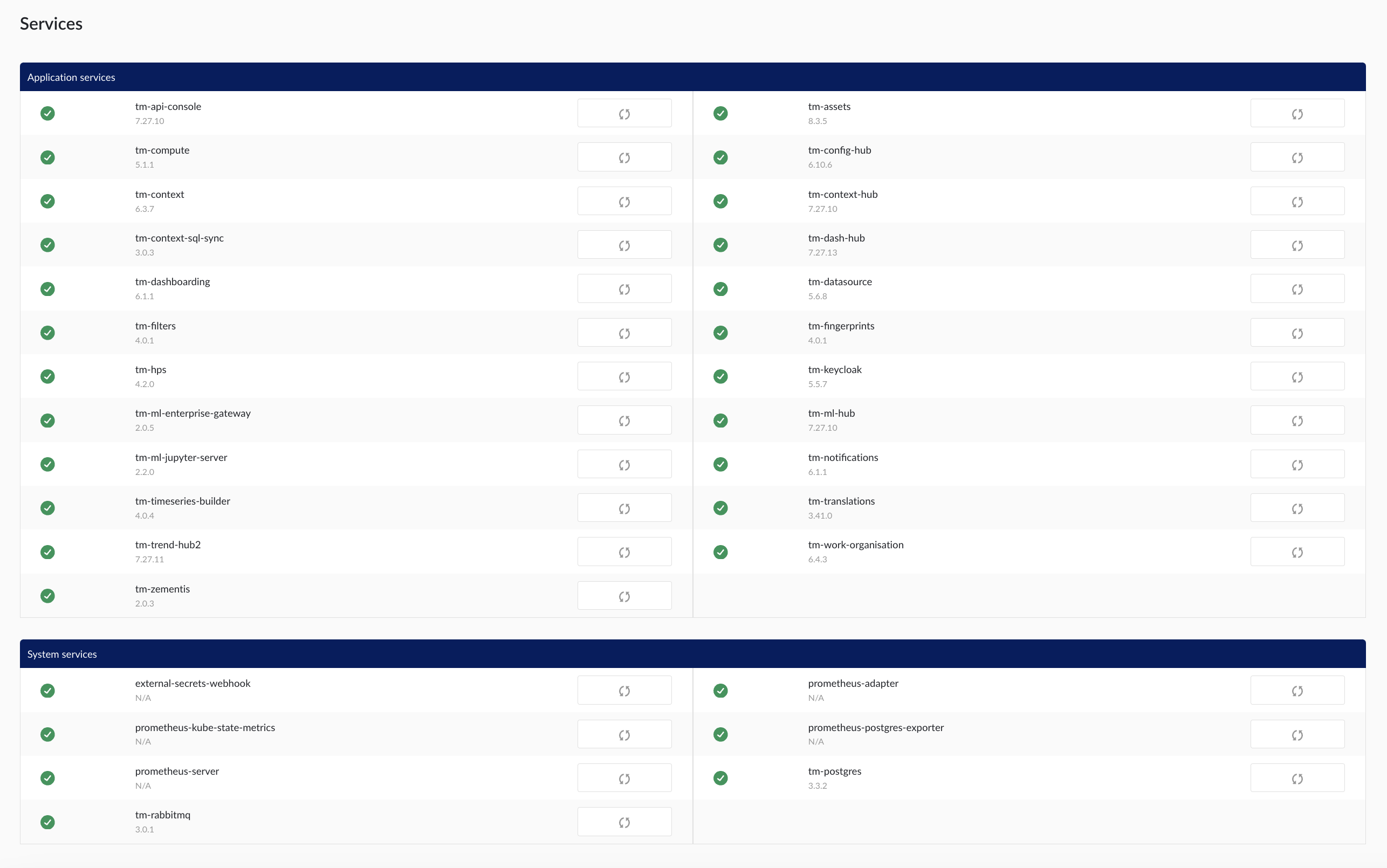Restart the tm-rabbitmq service

pos(624,822)
